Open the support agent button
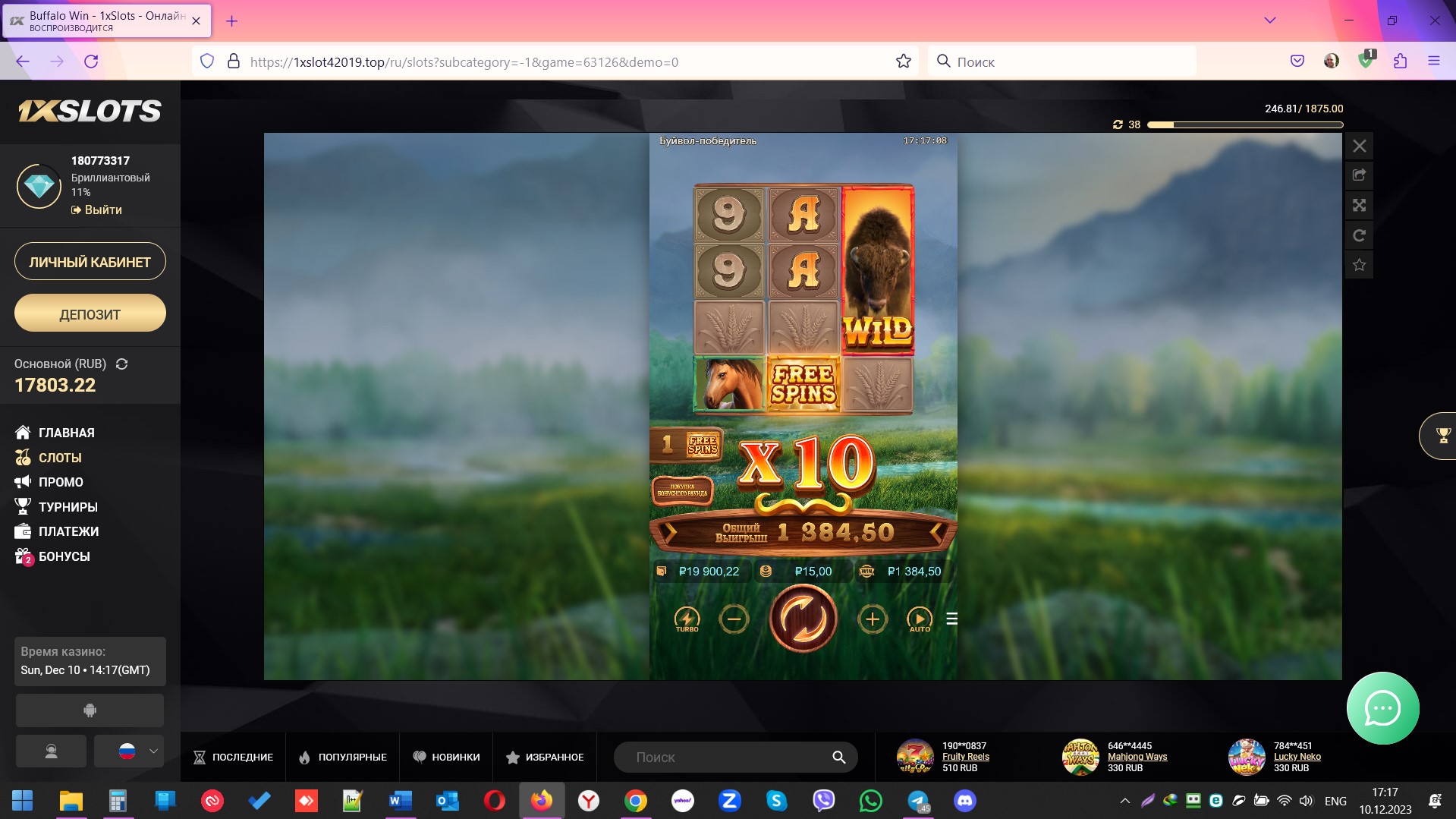Viewport: 1456px width, 819px height. coord(51,751)
